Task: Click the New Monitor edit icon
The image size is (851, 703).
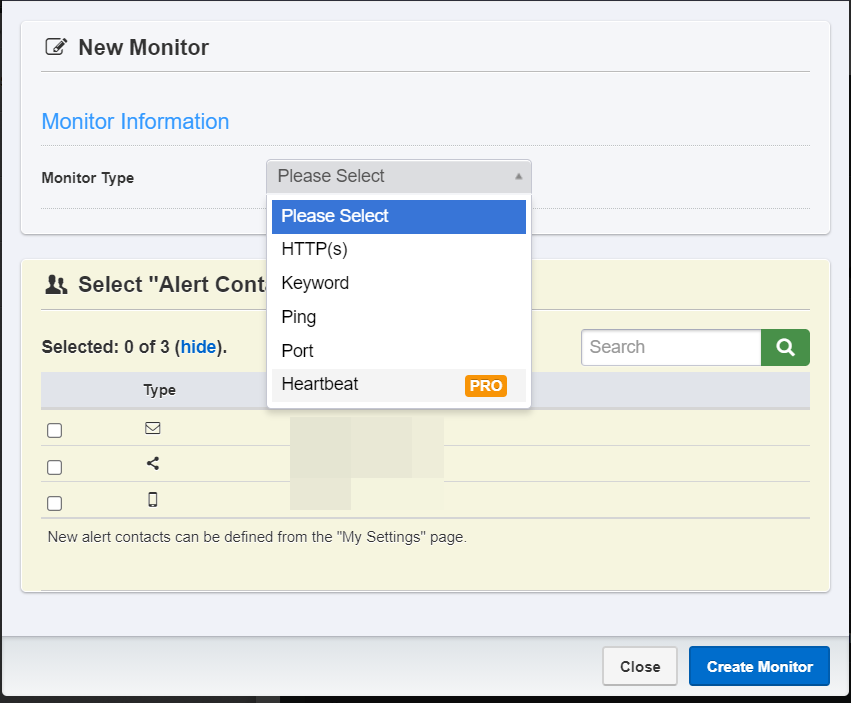Action: [56, 47]
